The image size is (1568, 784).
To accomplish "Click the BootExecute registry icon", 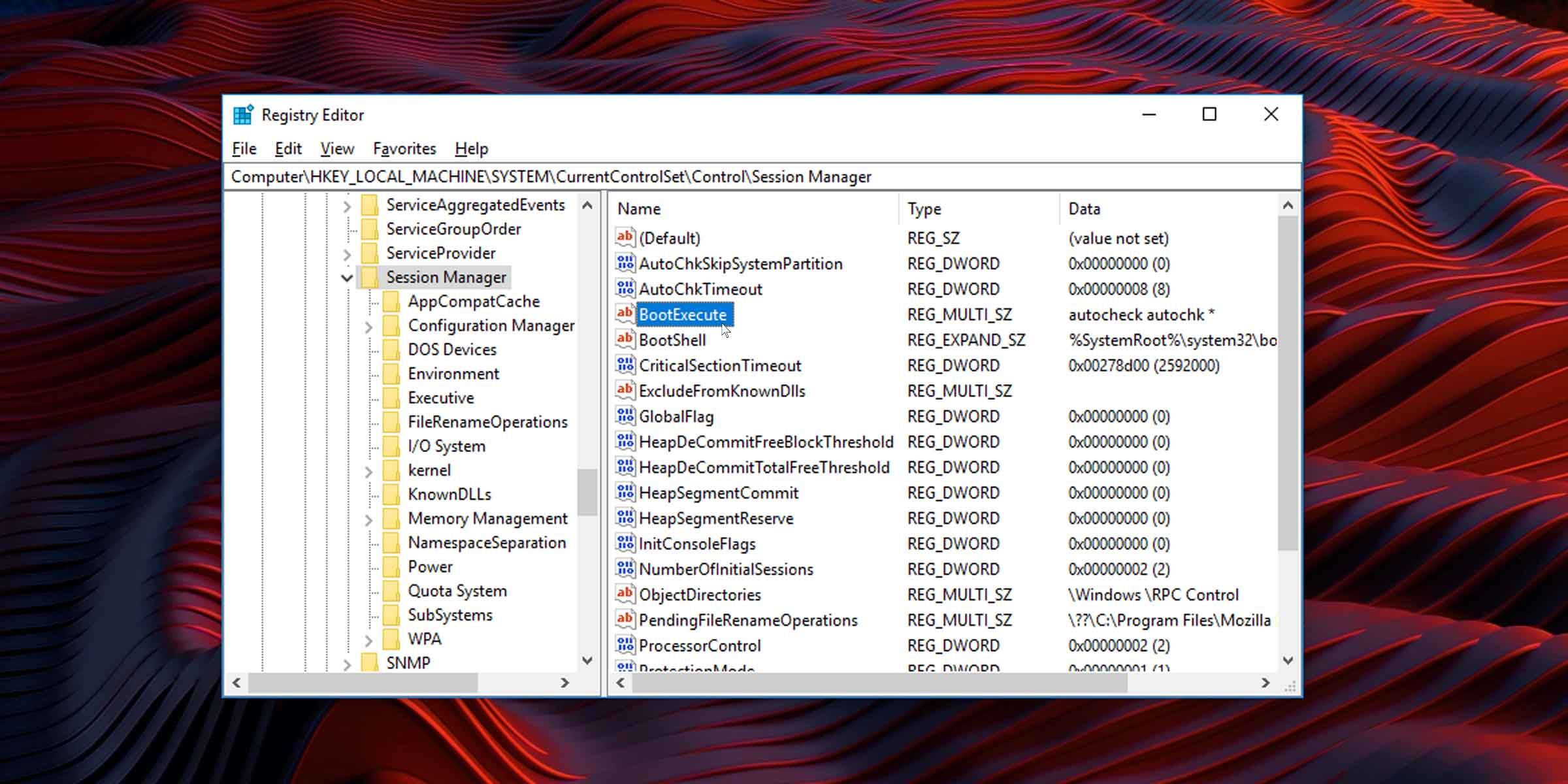I will pyautogui.click(x=624, y=314).
